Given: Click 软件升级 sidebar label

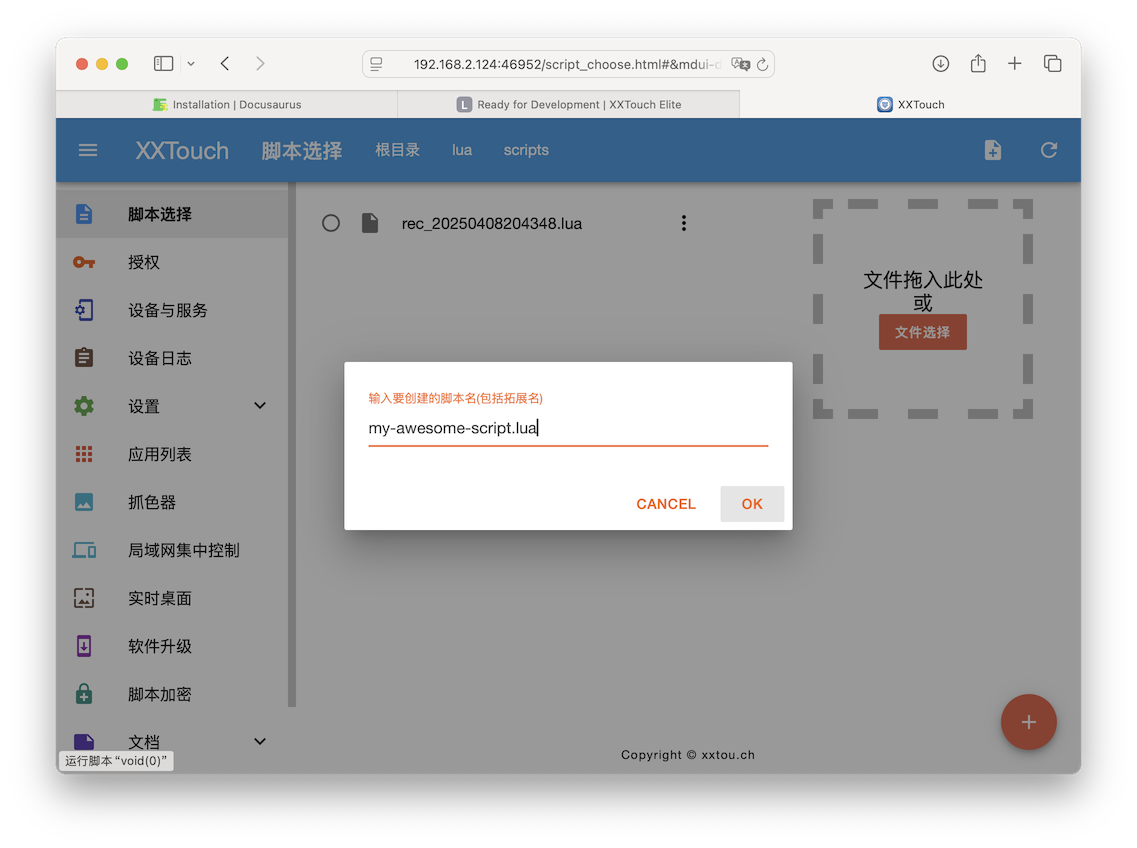Looking at the screenshot, I should 160,646.
